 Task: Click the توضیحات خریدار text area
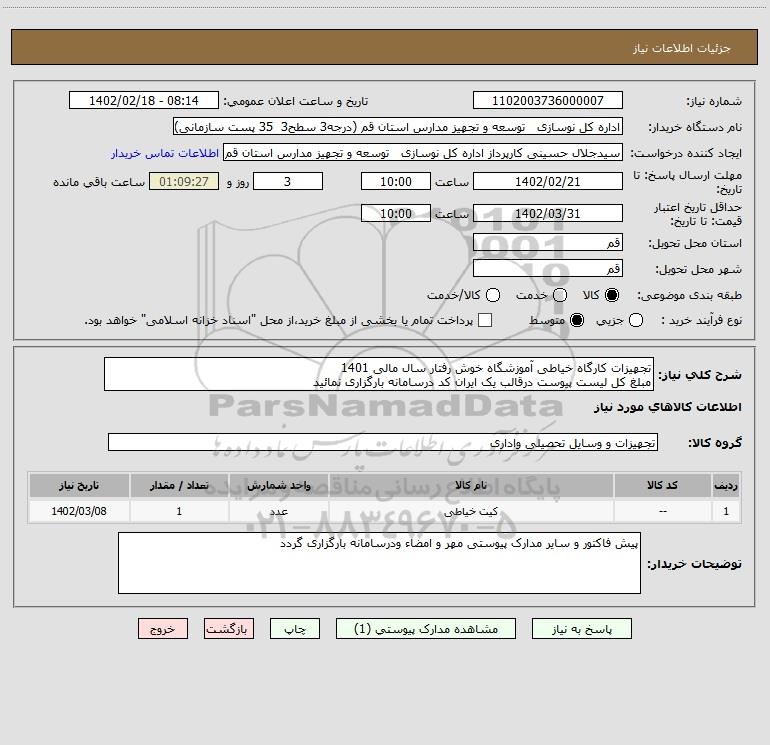pyautogui.click(x=379, y=563)
